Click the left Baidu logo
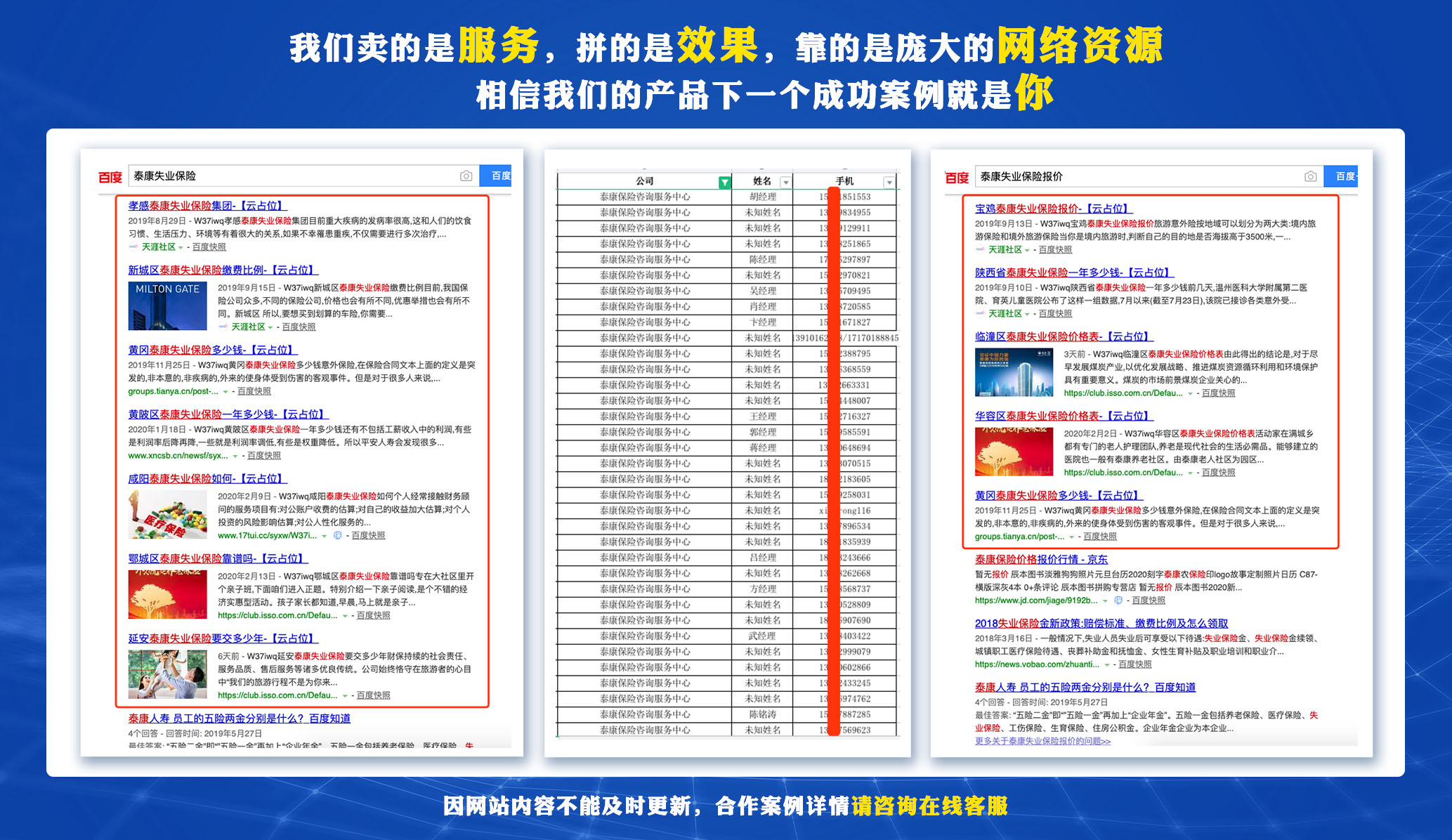 pos(110,177)
